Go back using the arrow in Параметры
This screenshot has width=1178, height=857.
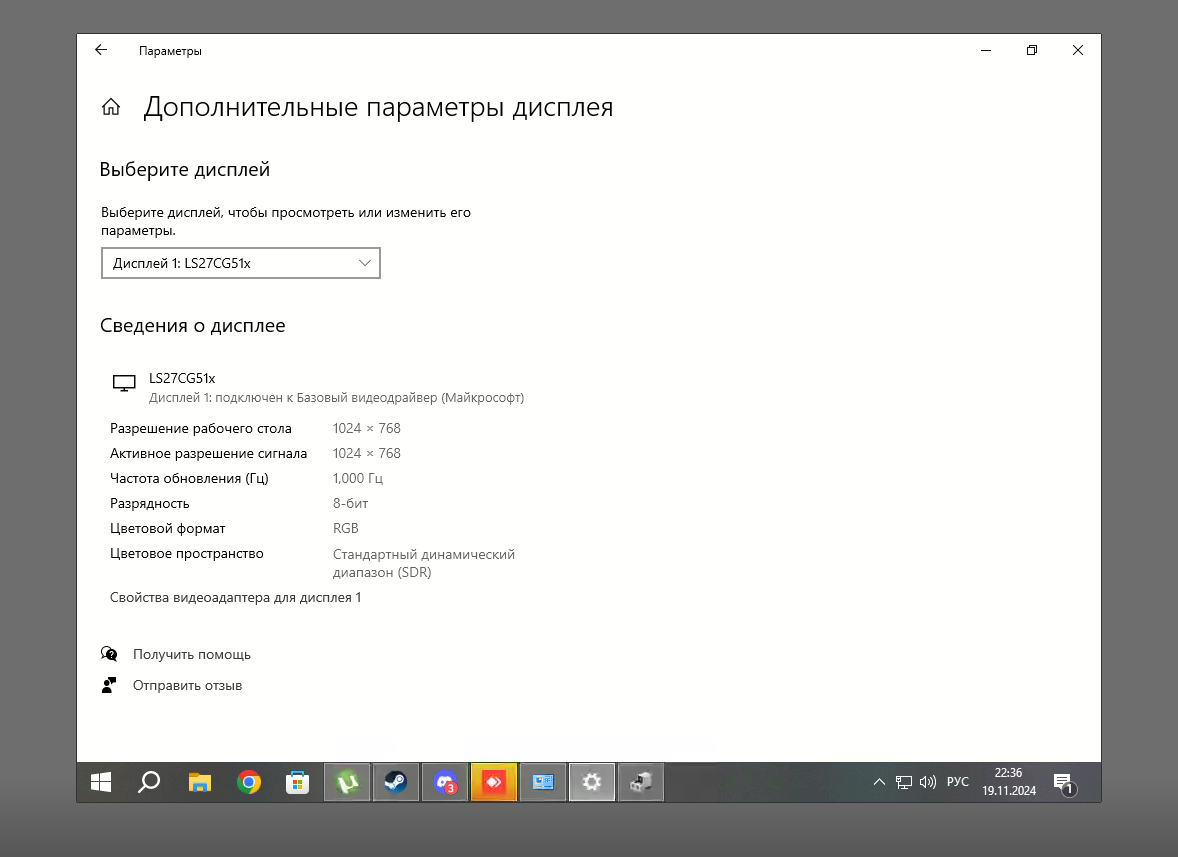[x=101, y=50]
